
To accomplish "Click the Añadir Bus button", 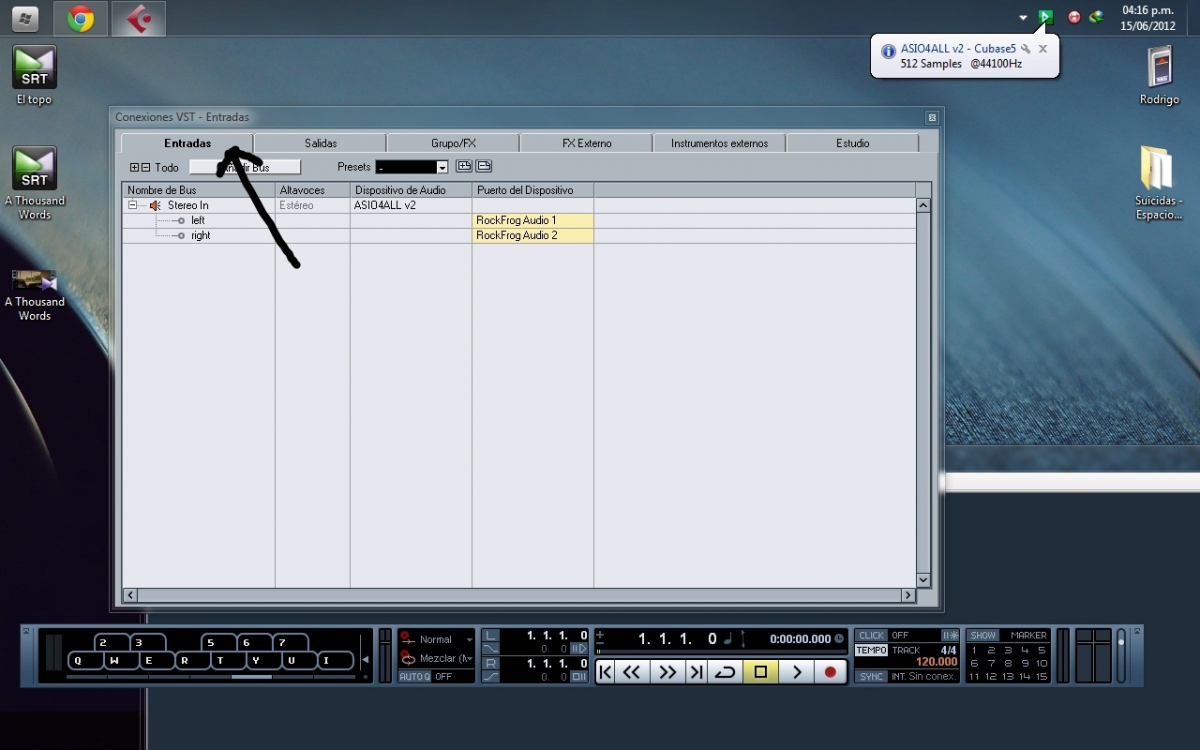I will pyautogui.click(x=245, y=167).
